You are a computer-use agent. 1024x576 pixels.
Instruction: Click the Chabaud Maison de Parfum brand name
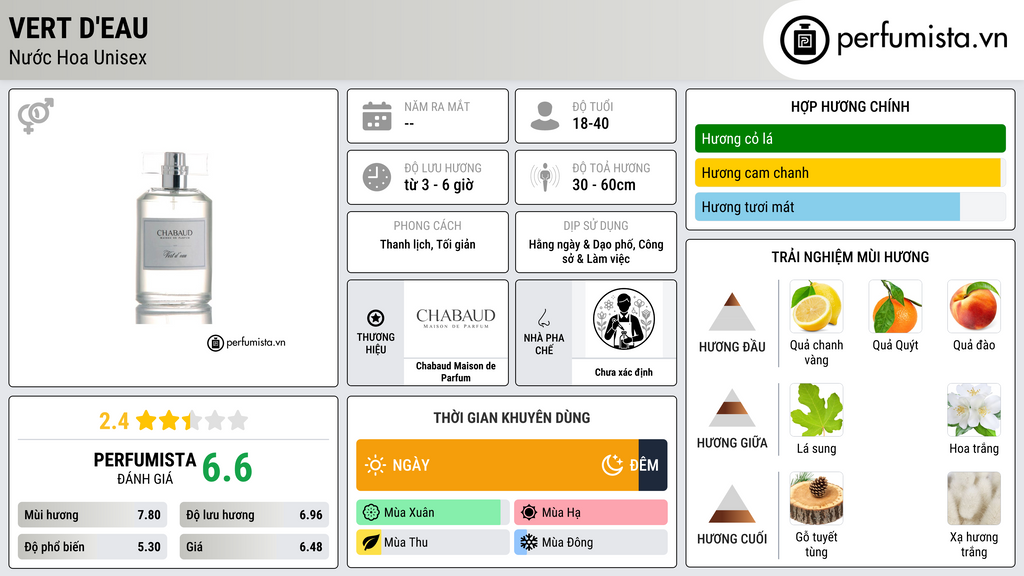(456, 372)
